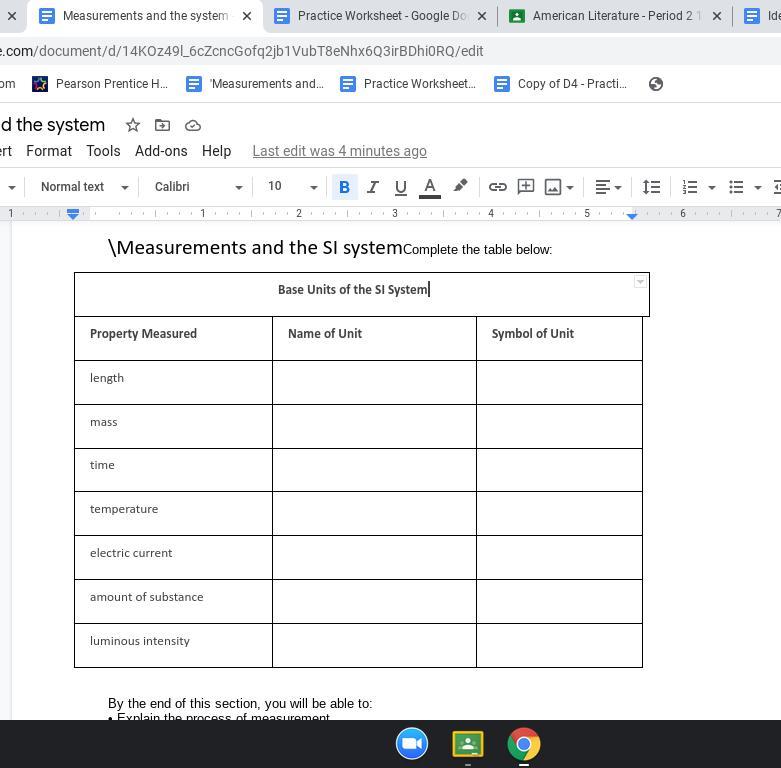Click the insert link icon

click(x=497, y=187)
